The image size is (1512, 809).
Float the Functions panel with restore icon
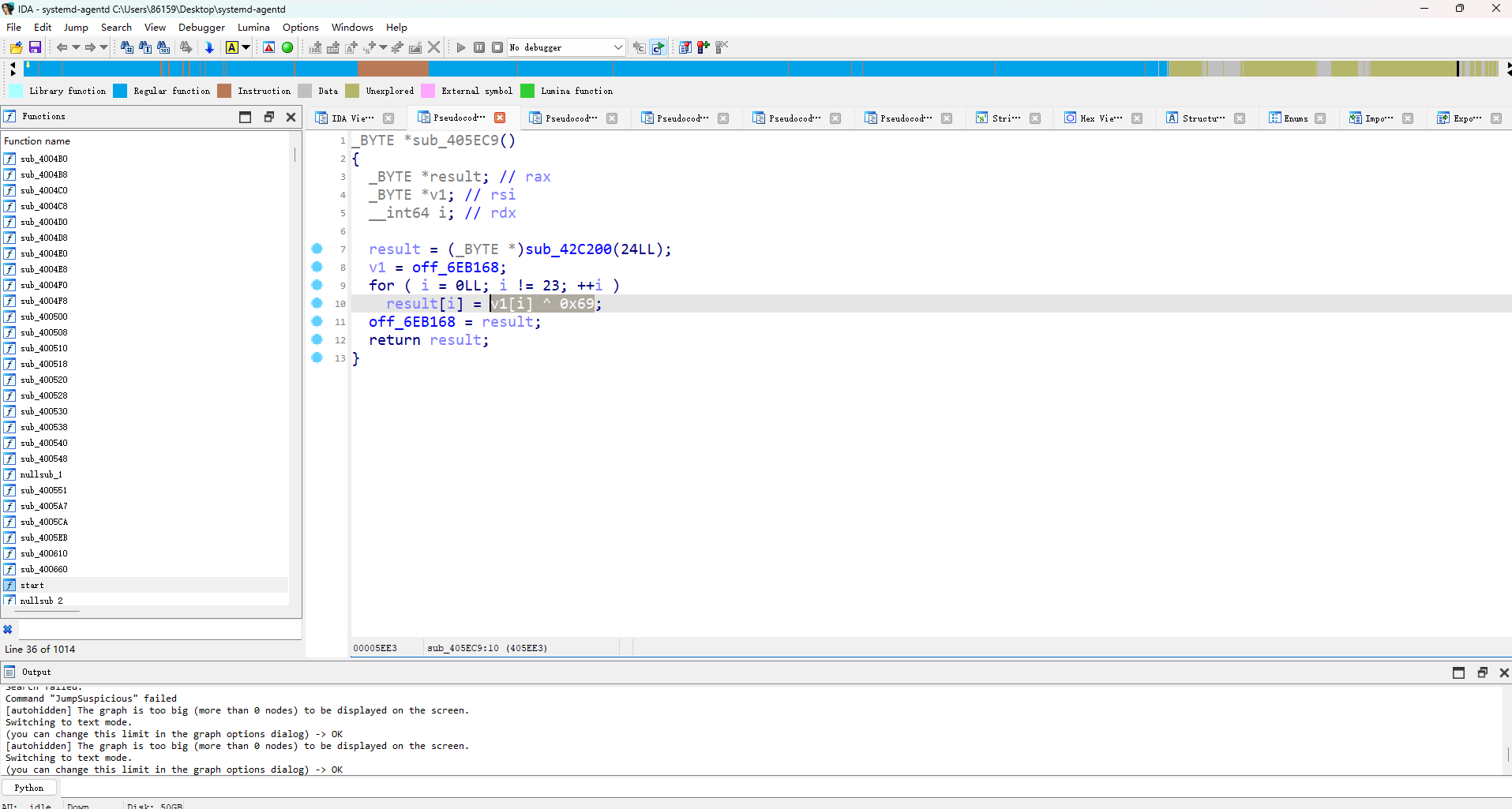point(268,117)
